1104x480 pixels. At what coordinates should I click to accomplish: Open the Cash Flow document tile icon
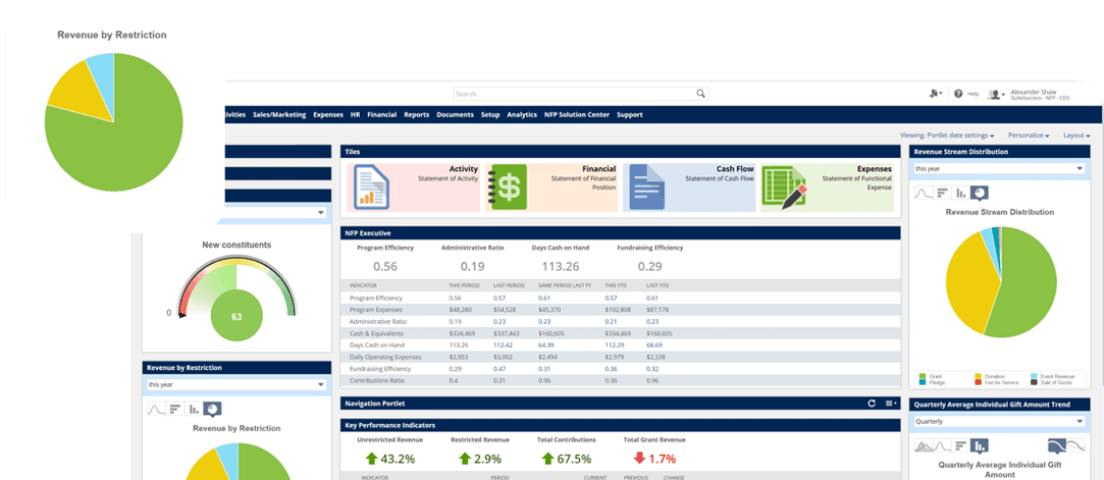pos(647,187)
